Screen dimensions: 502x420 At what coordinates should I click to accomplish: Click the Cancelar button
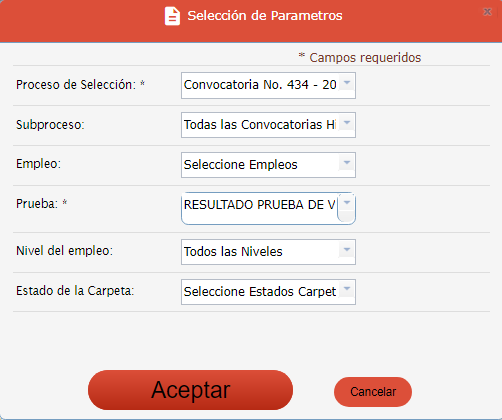click(373, 392)
